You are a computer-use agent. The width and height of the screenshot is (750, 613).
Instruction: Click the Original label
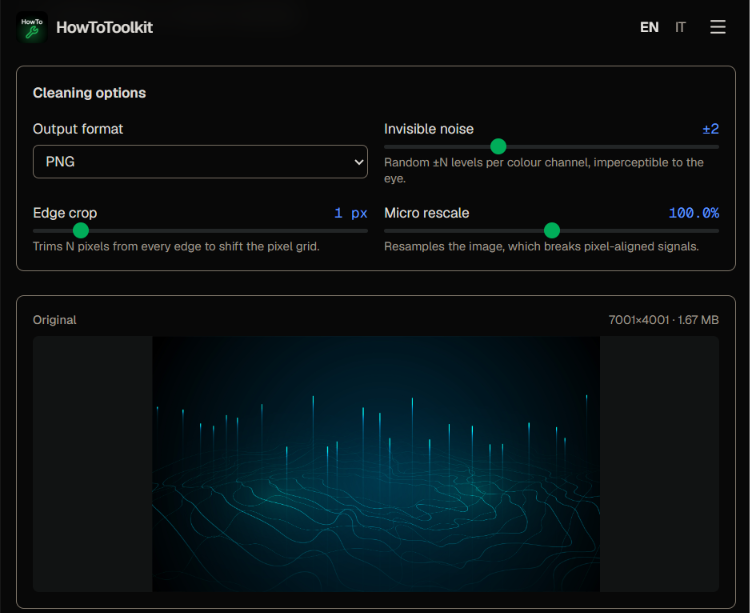[55, 320]
